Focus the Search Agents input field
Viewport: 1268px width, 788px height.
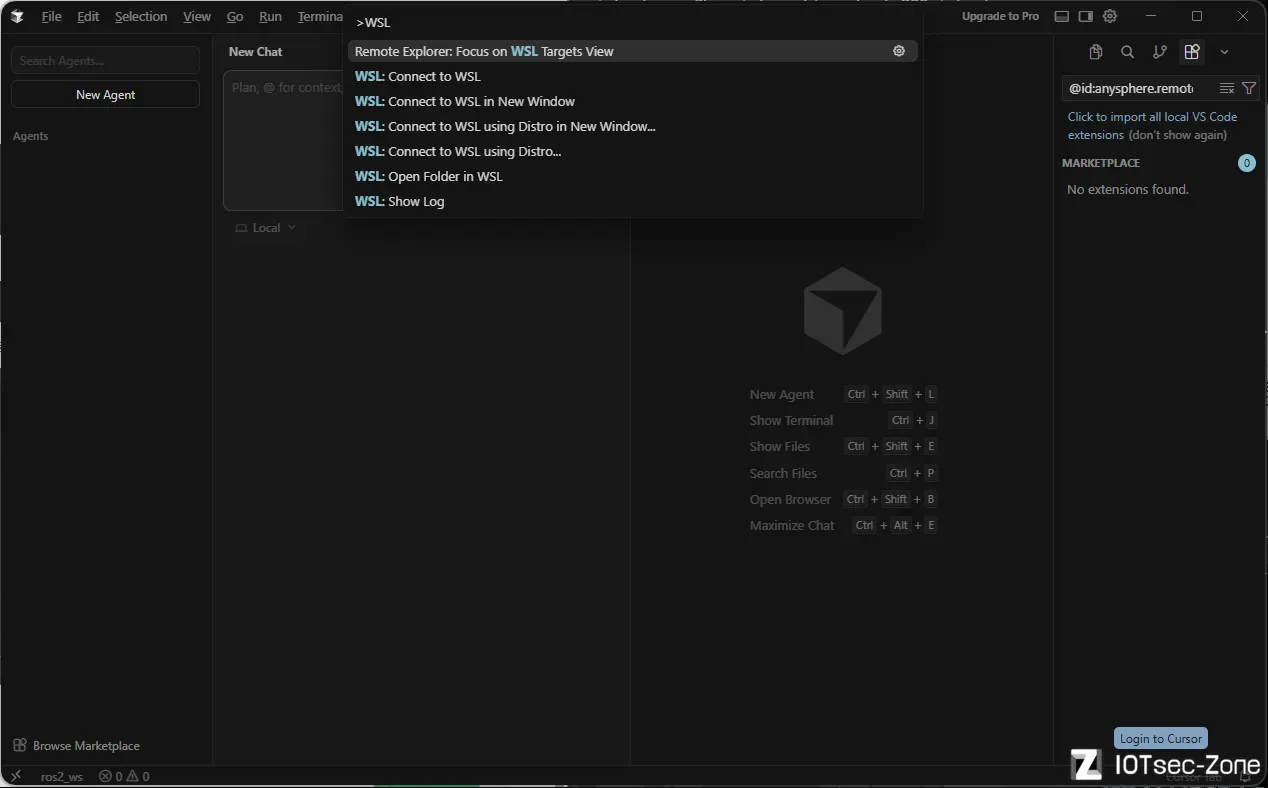point(105,61)
